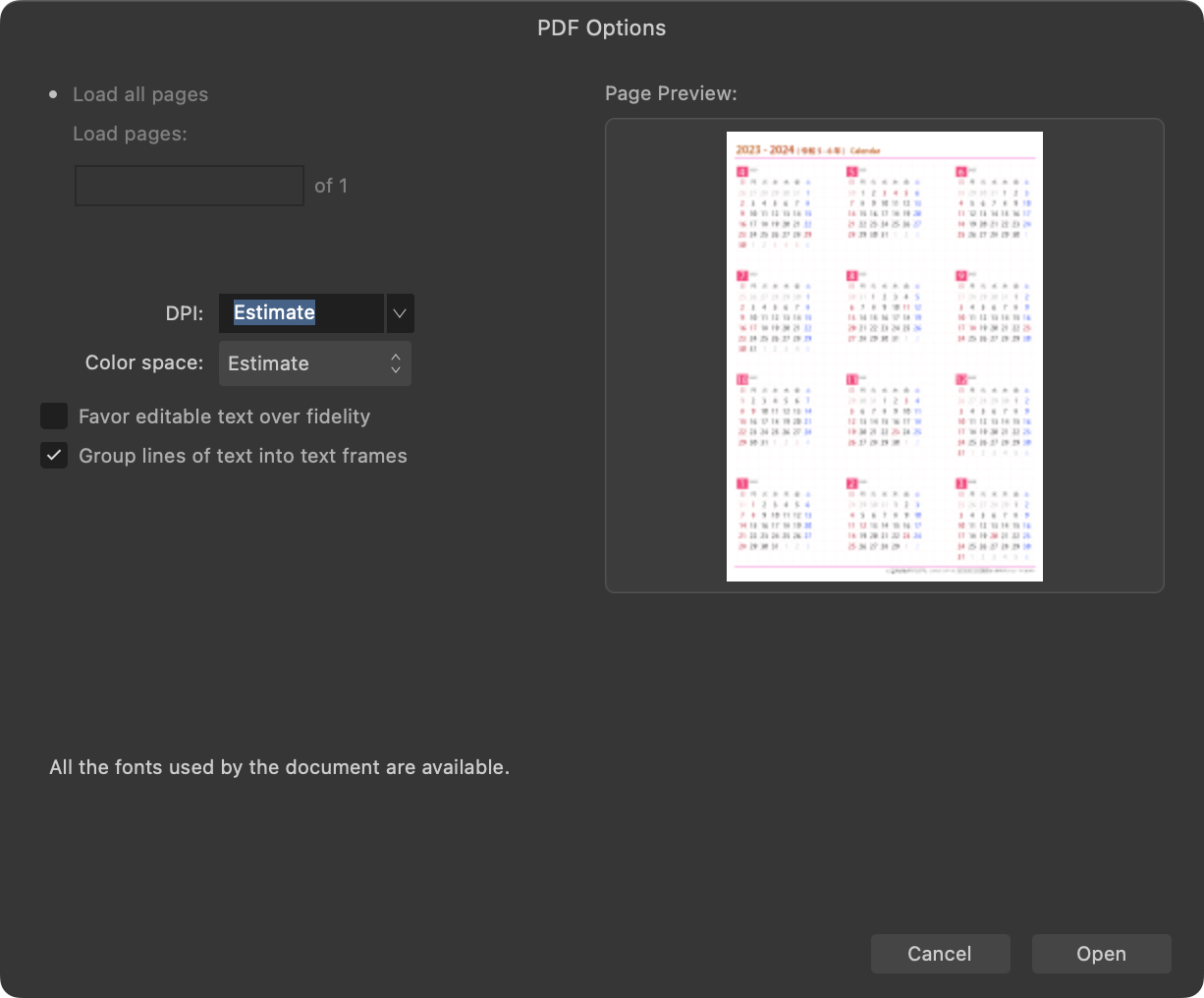The height and width of the screenshot is (998, 1204).
Task: Click the 'Page Preview:' label
Action: point(671,93)
